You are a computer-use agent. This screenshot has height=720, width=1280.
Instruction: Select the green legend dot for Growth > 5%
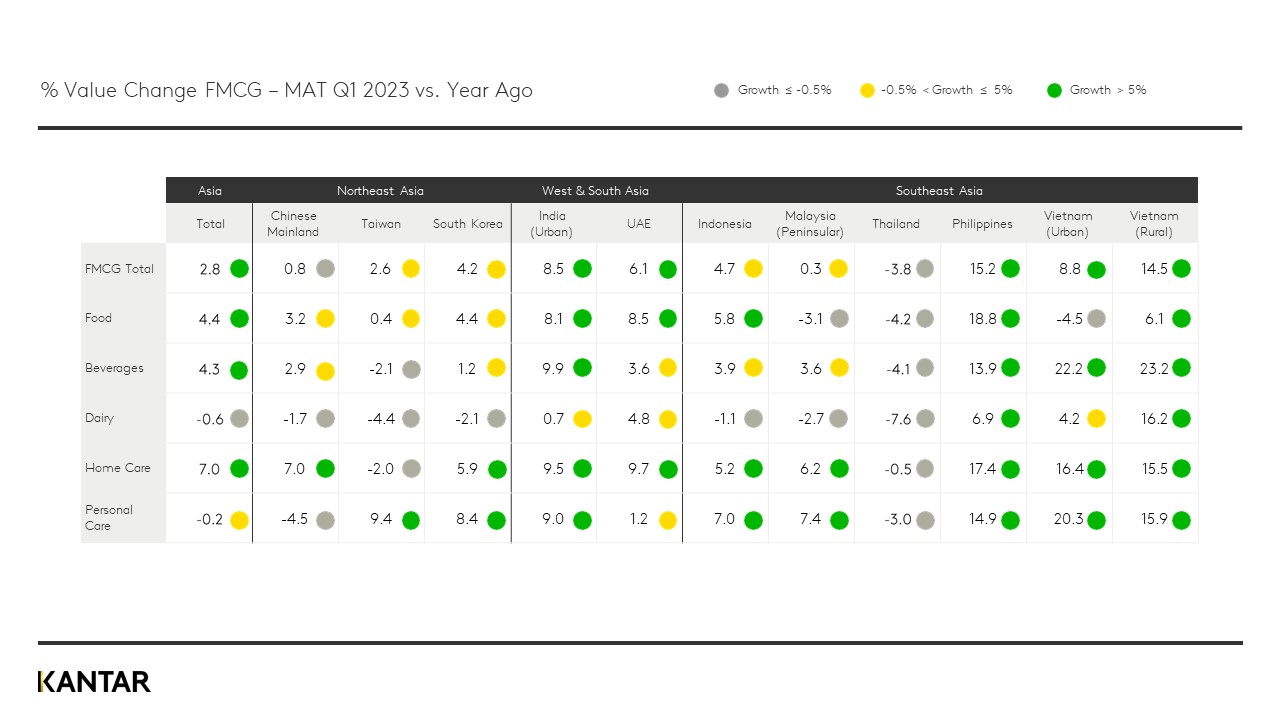(x=1053, y=91)
